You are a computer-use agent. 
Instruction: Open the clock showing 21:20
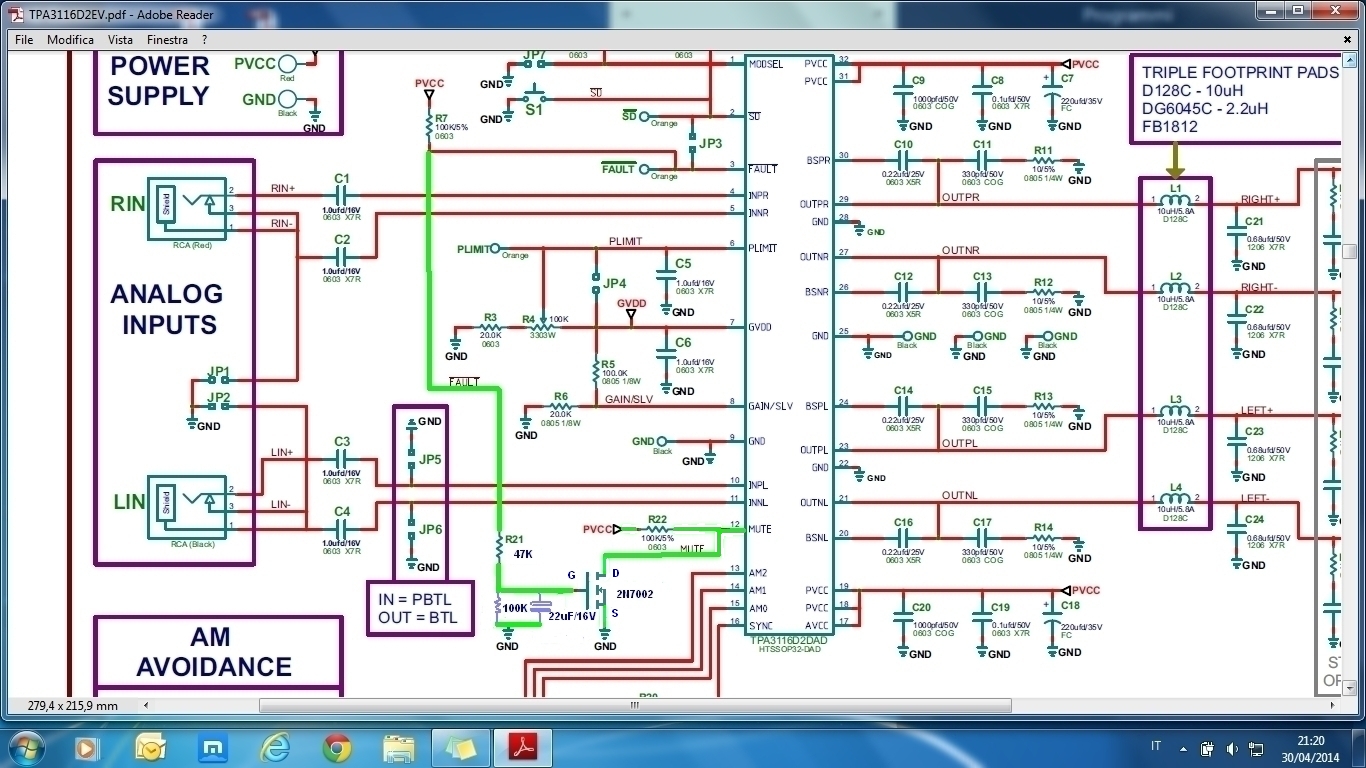pos(1310,748)
